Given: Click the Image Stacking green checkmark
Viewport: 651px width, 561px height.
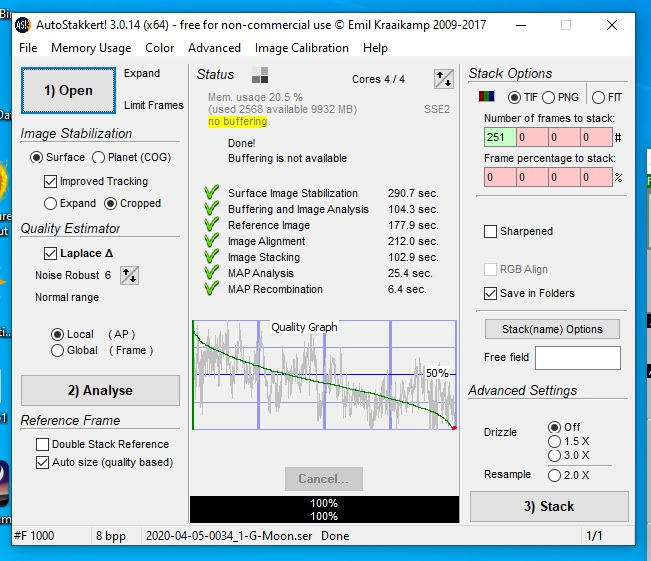Looking at the screenshot, I should coord(211,257).
